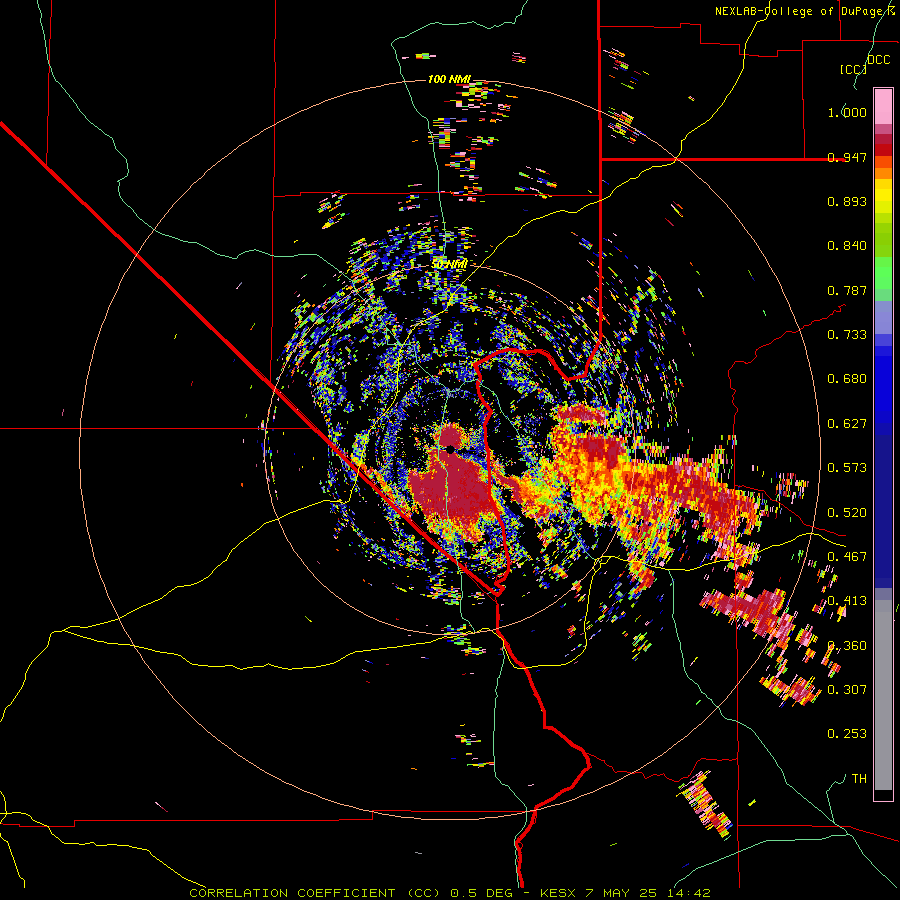Pick the light pink band atop the color bar
This screenshot has width=900, height=900.
[x=883, y=106]
